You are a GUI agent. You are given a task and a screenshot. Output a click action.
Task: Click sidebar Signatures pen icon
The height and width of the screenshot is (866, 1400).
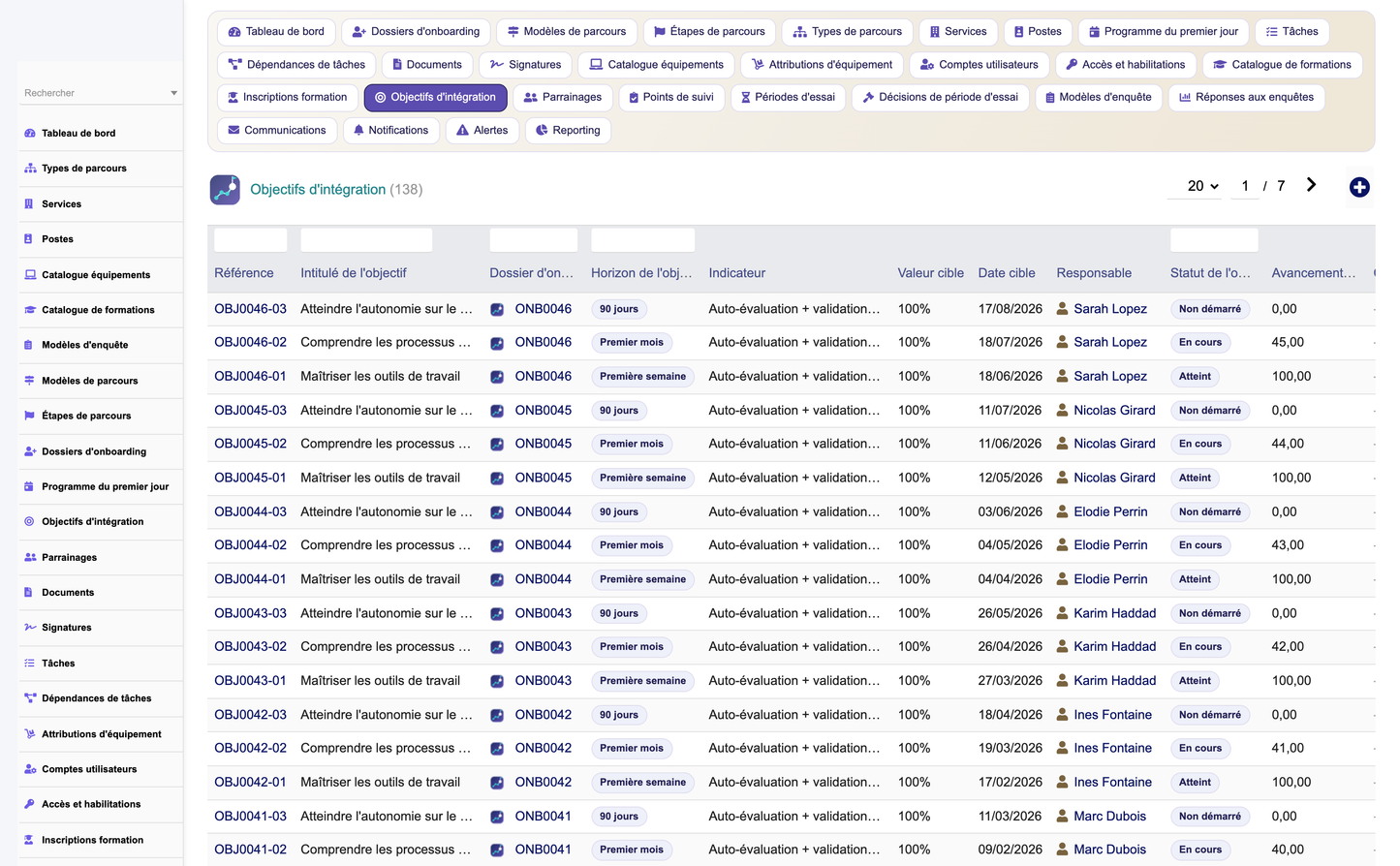(30, 628)
